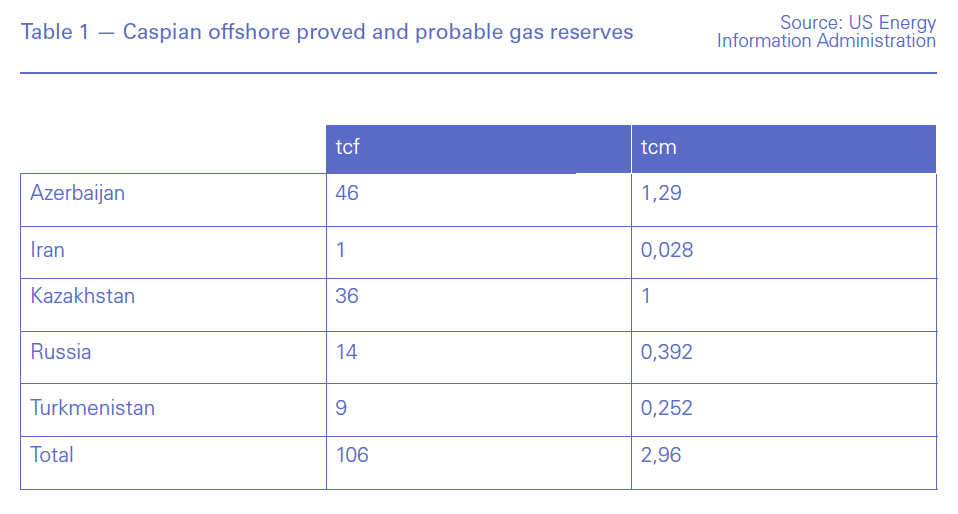
Task: Select the tcf column header
Action: [x=348, y=148]
